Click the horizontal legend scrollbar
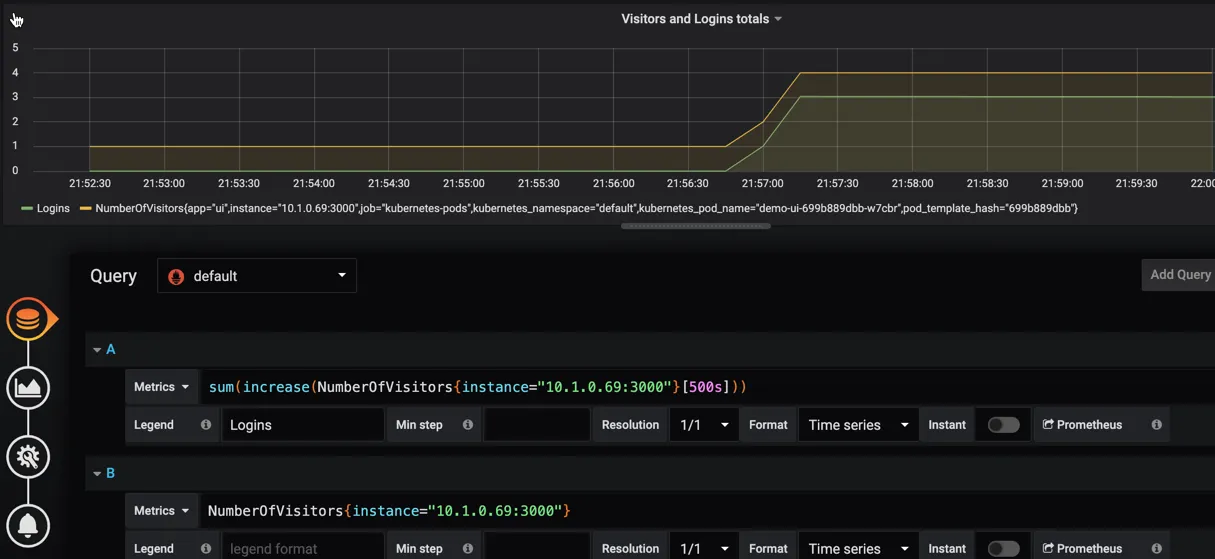 point(696,226)
